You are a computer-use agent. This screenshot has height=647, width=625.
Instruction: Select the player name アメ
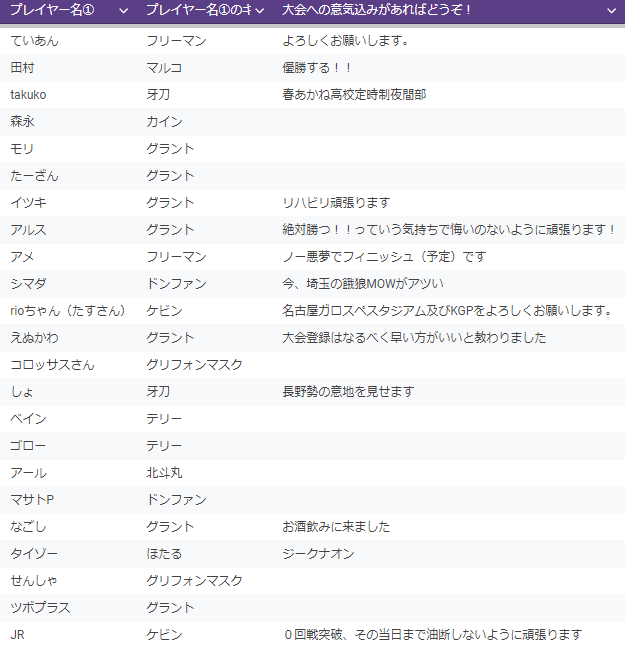click(x=22, y=257)
